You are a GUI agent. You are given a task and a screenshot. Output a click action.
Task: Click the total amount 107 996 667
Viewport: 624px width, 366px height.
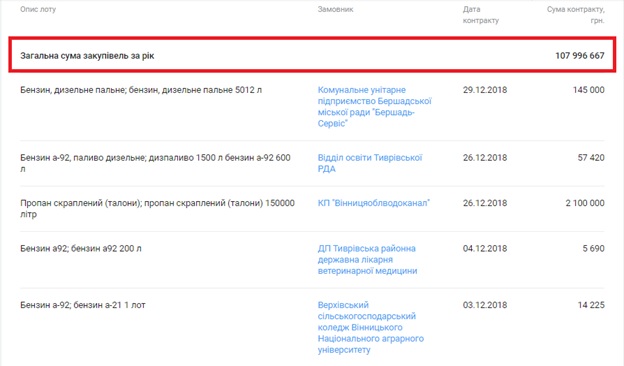click(580, 56)
